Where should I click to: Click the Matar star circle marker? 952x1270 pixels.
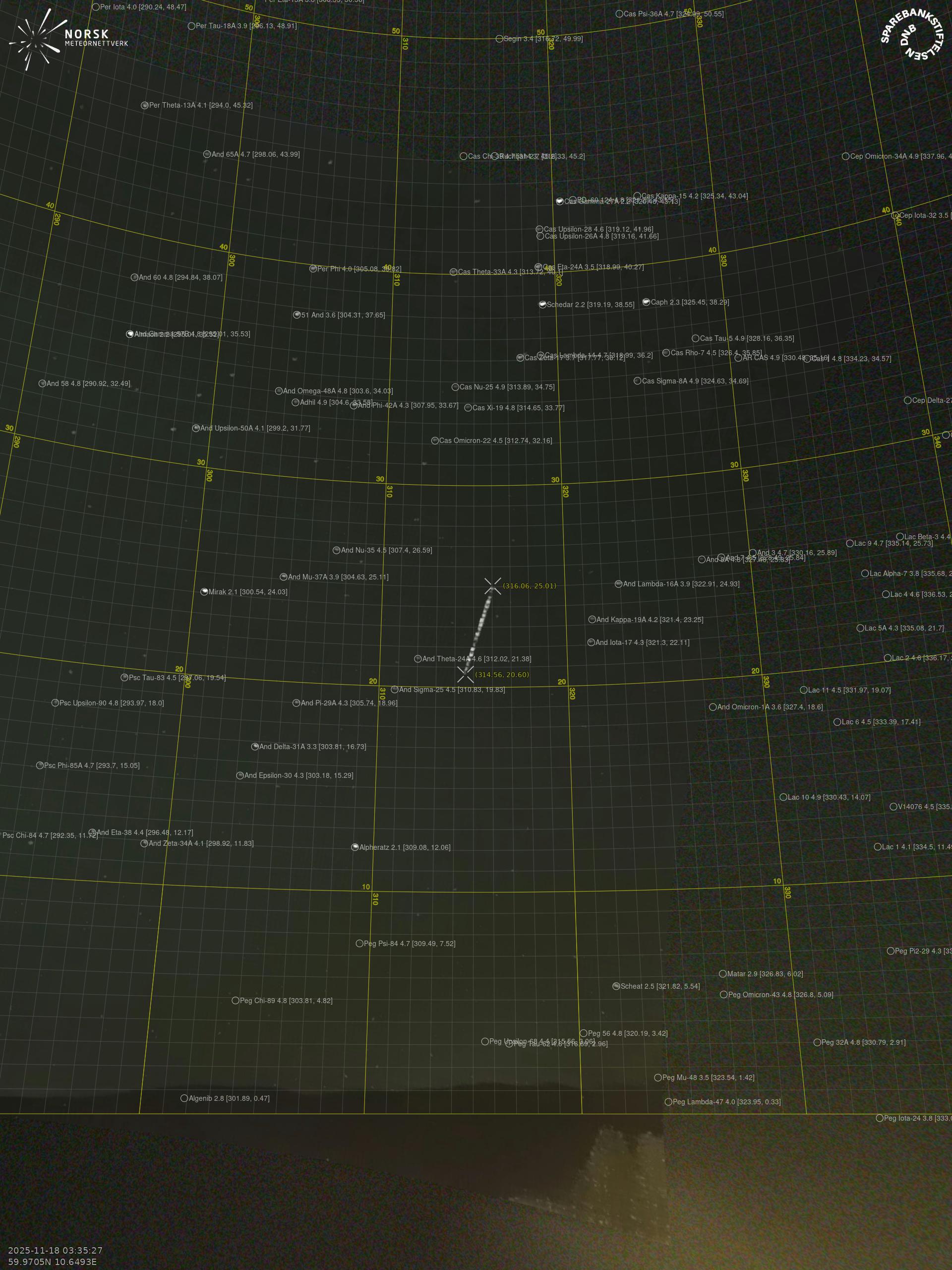coord(722,974)
